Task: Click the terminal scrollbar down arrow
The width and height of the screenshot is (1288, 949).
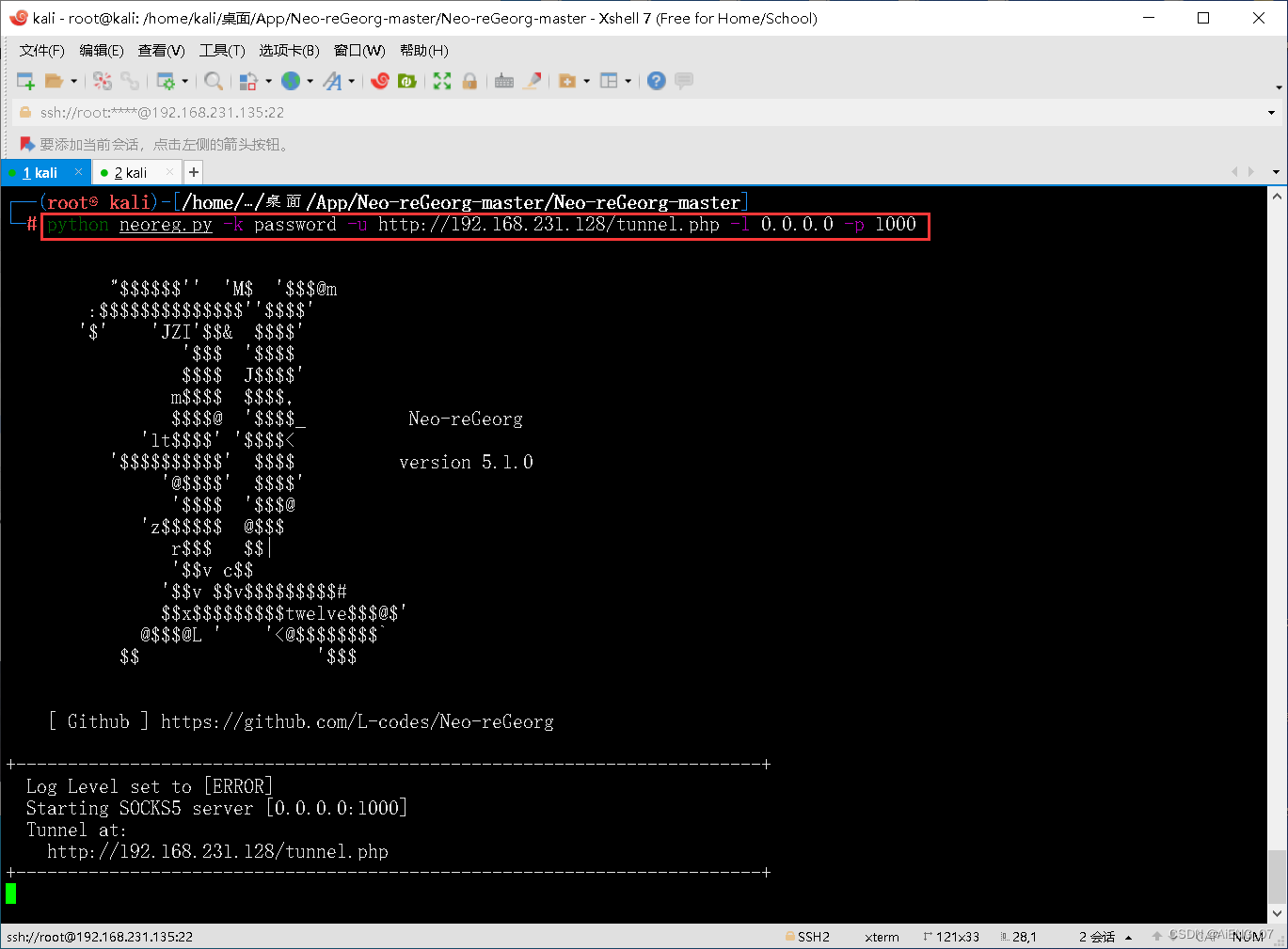Action: tap(1277, 913)
